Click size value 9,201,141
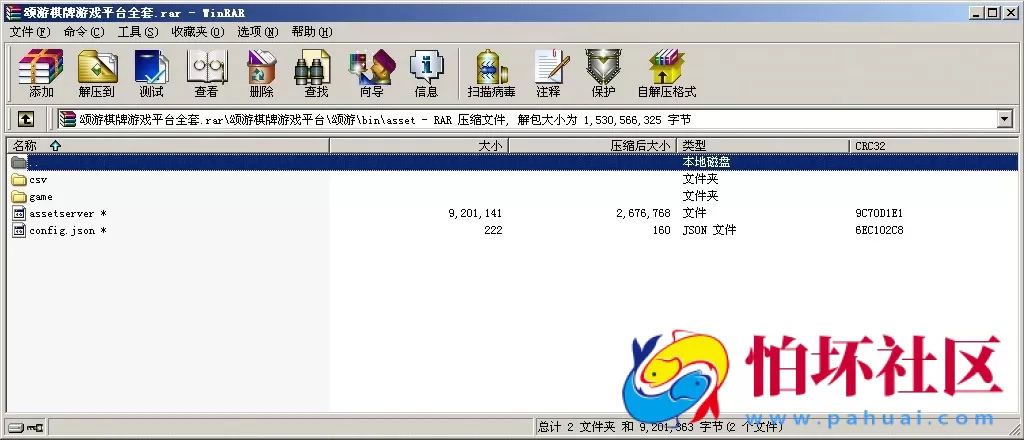The width and height of the screenshot is (1024, 440). [x=475, y=213]
